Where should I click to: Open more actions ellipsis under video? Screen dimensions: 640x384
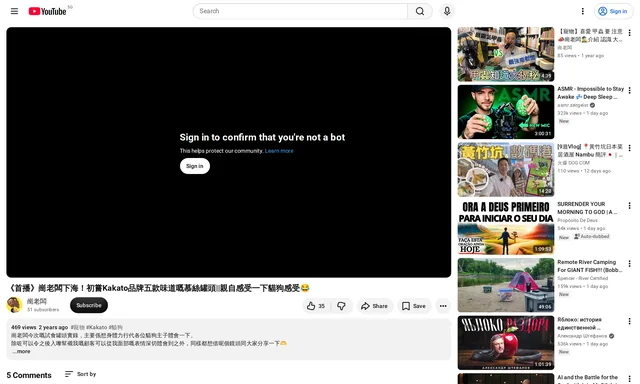click(x=443, y=306)
